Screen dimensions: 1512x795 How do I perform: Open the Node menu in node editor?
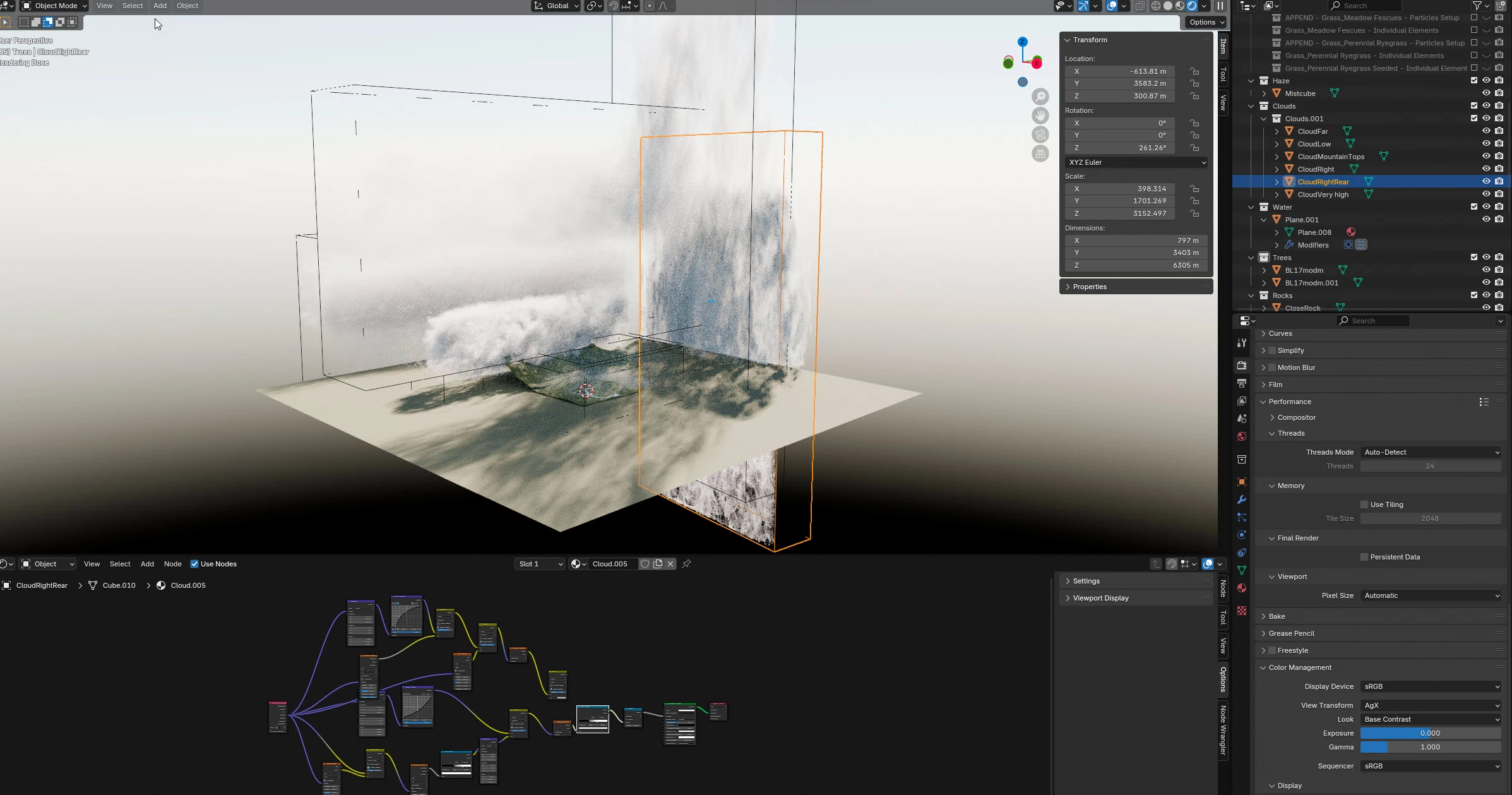point(172,564)
